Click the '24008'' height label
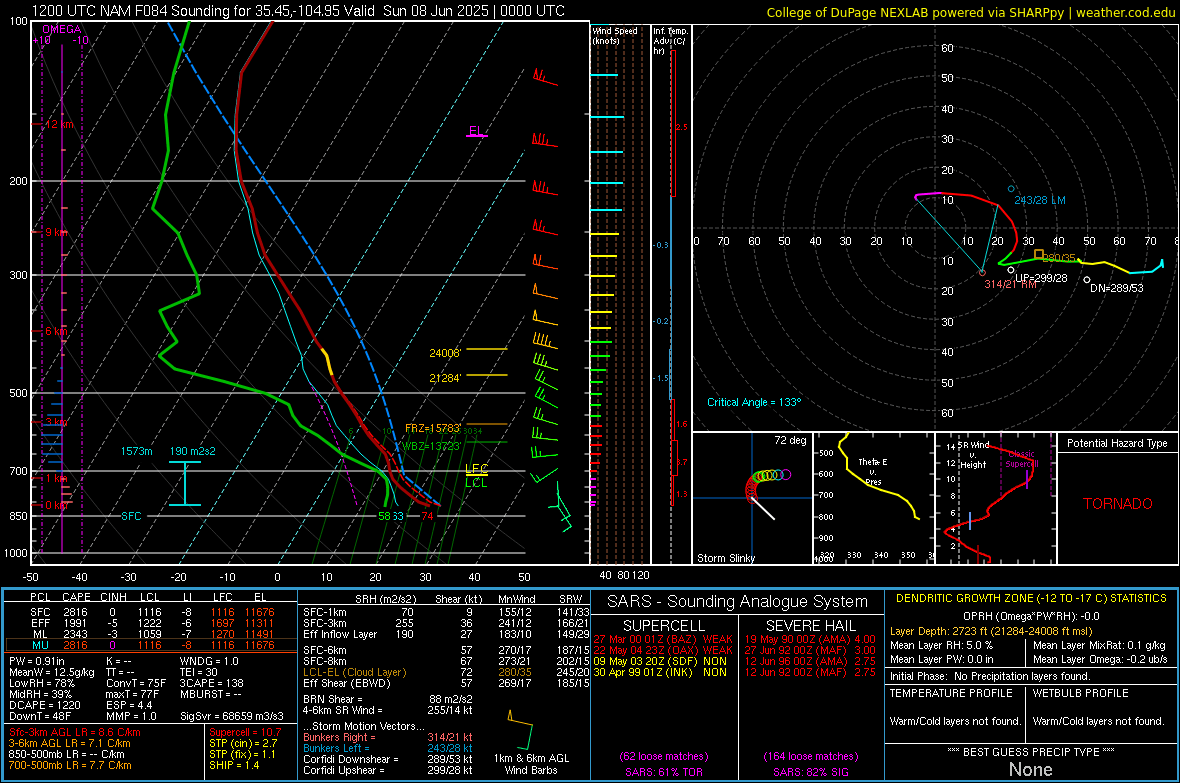This screenshot has height=783, width=1180. point(445,353)
